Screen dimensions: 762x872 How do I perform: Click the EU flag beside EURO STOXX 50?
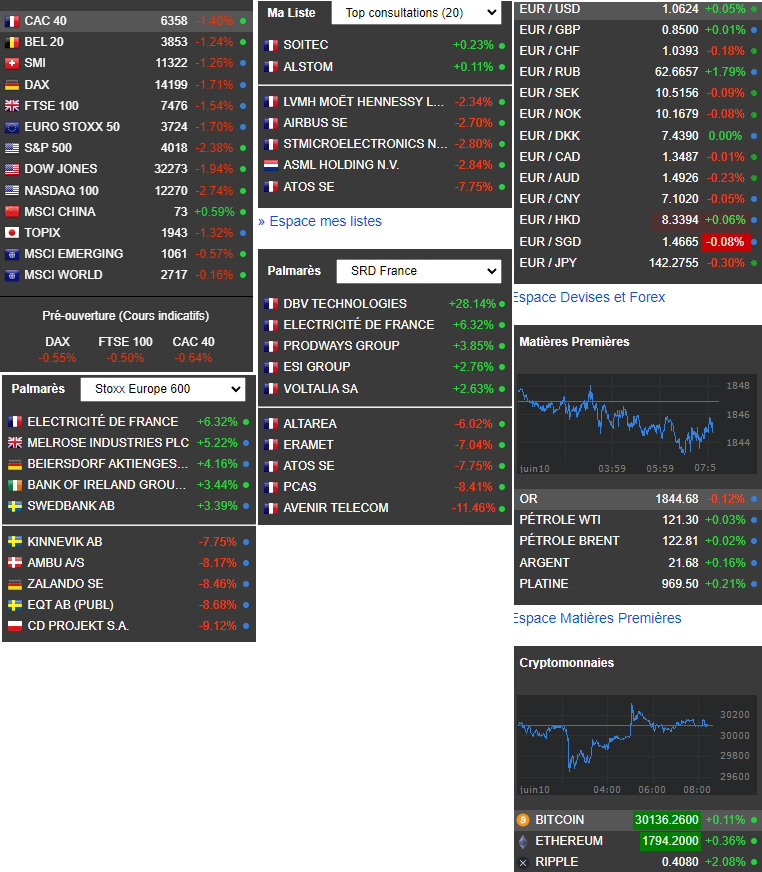click(x=12, y=127)
